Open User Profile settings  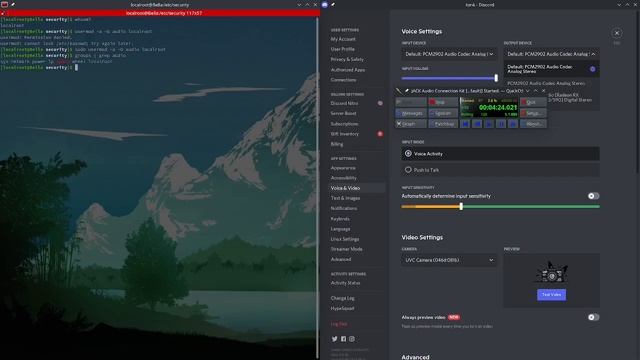click(342, 49)
